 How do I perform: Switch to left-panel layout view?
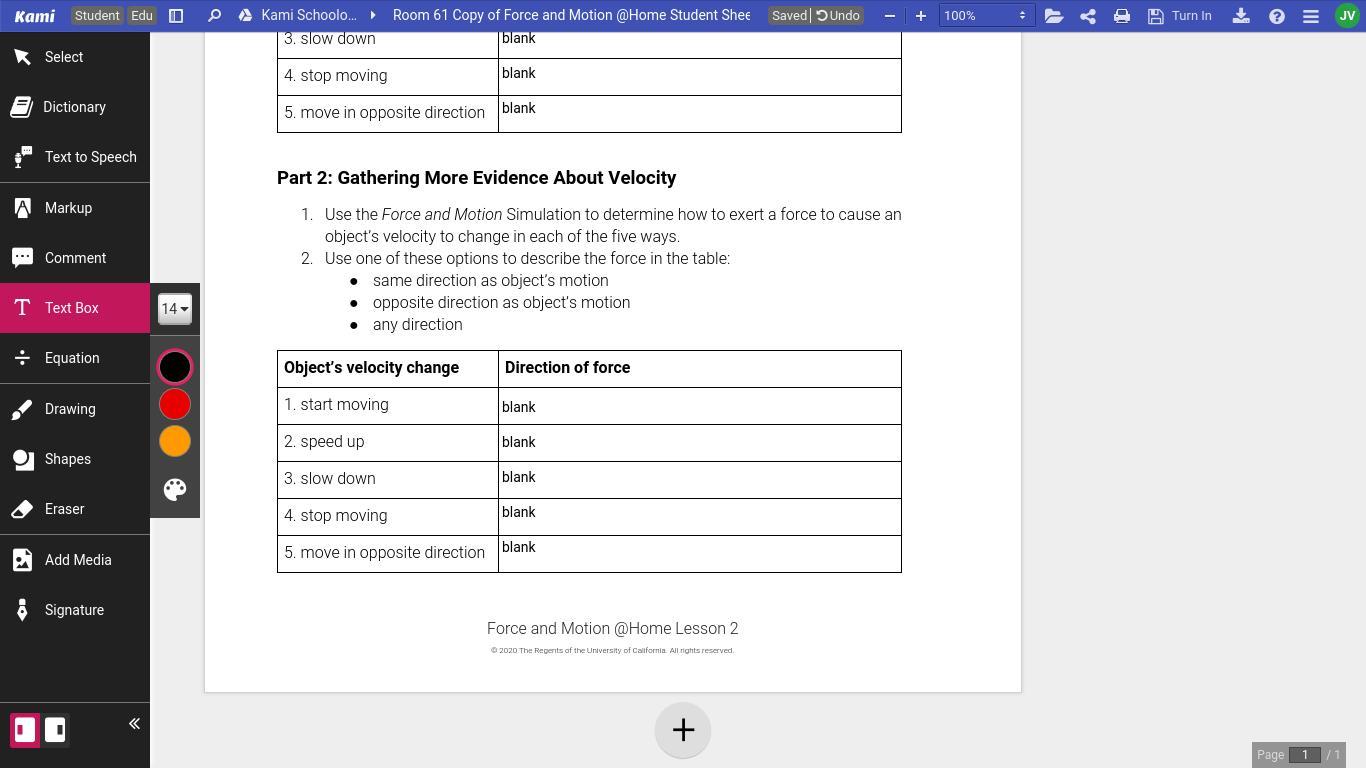click(25, 730)
